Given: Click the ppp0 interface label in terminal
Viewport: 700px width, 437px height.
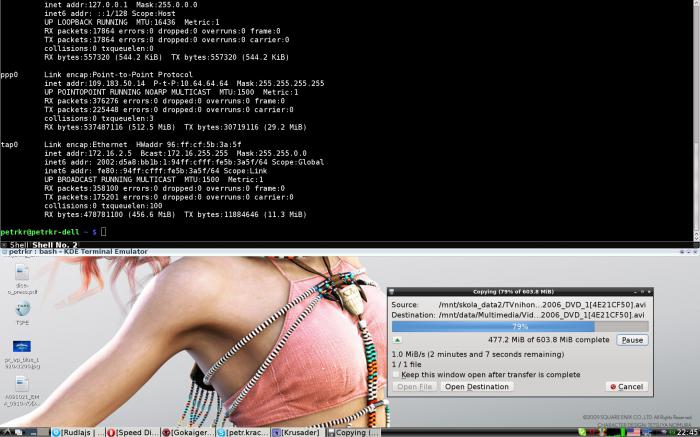Looking at the screenshot, I should (x=9, y=75).
